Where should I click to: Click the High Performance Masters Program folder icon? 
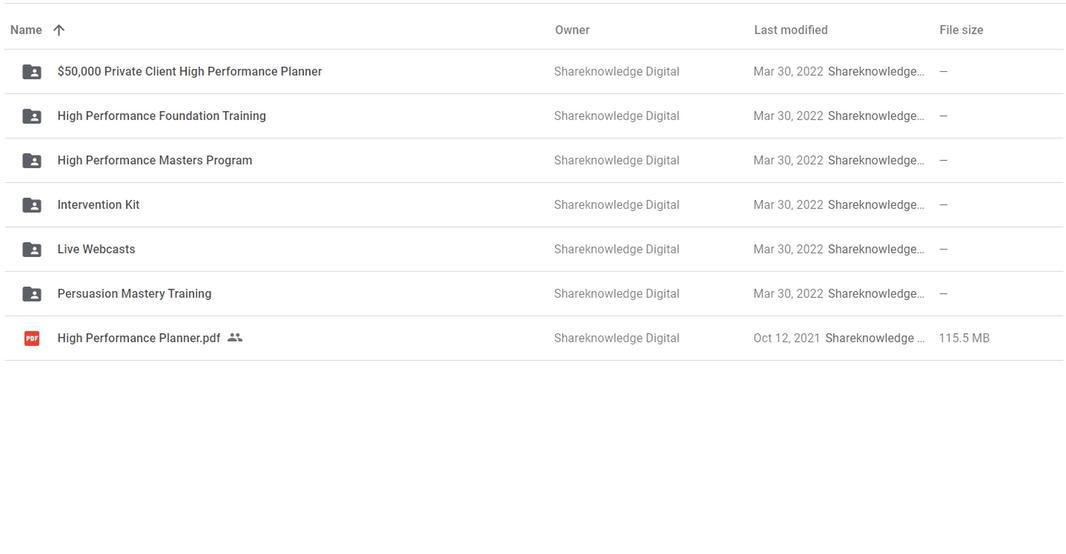[32, 160]
